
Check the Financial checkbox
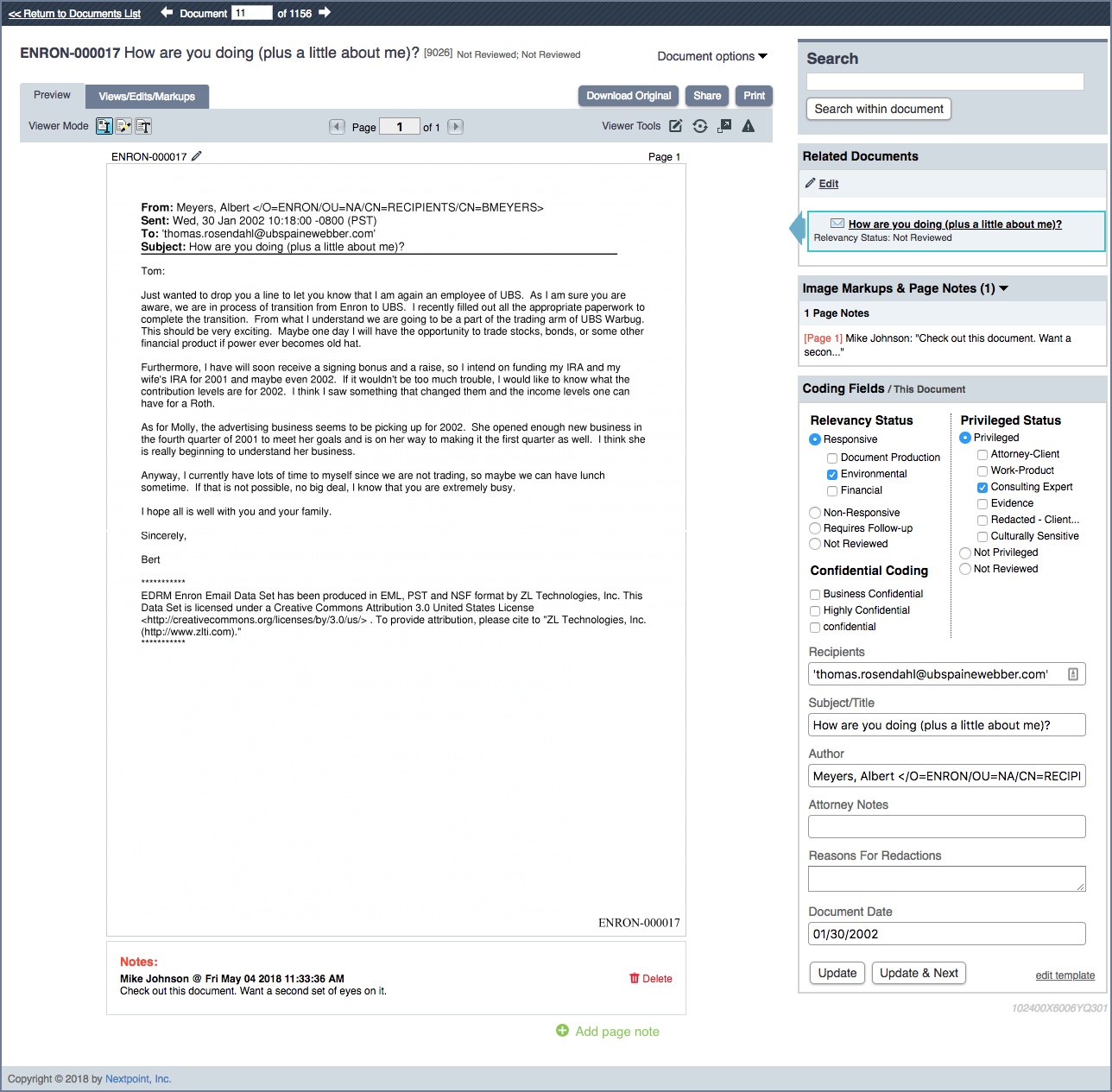coord(832,491)
